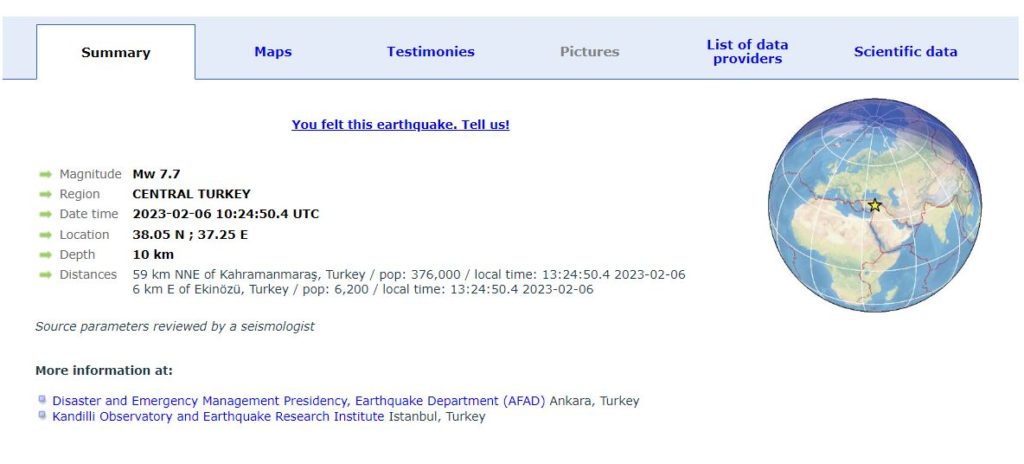Click the Mw 7.7 magnitude value
The image size is (1024, 464).
(156, 174)
